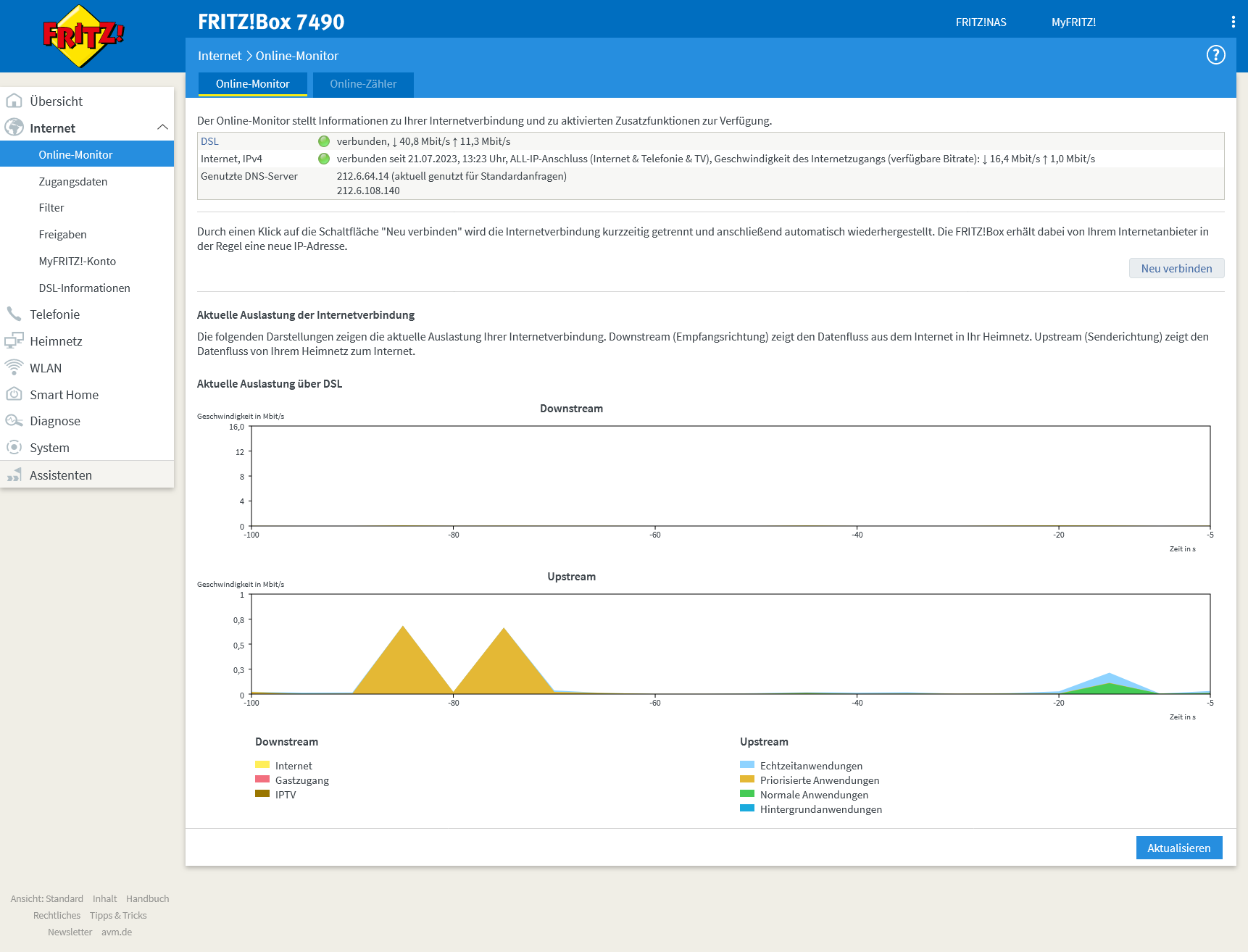Image resolution: width=1248 pixels, height=952 pixels.
Task: Open the Inhalt footer link
Action: (105, 898)
